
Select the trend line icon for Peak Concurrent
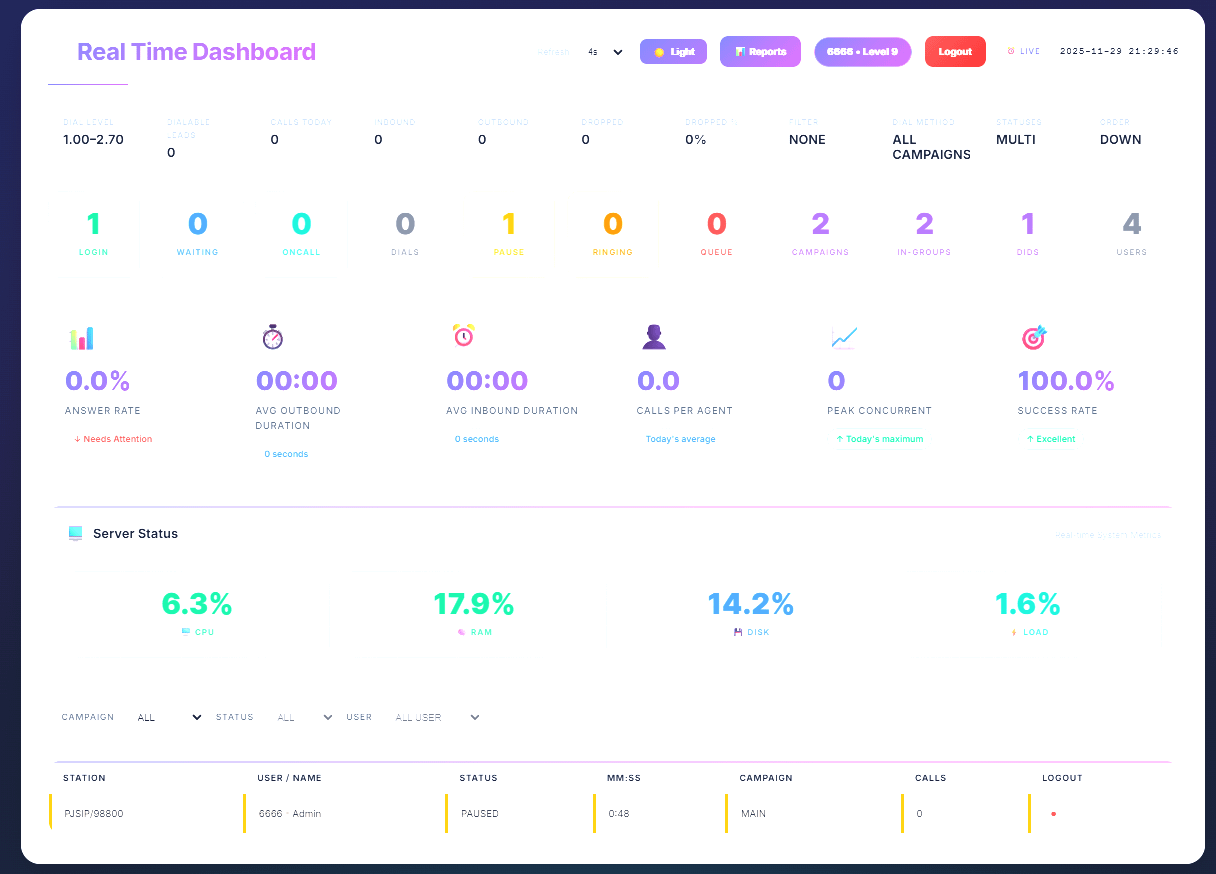[x=844, y=338]
